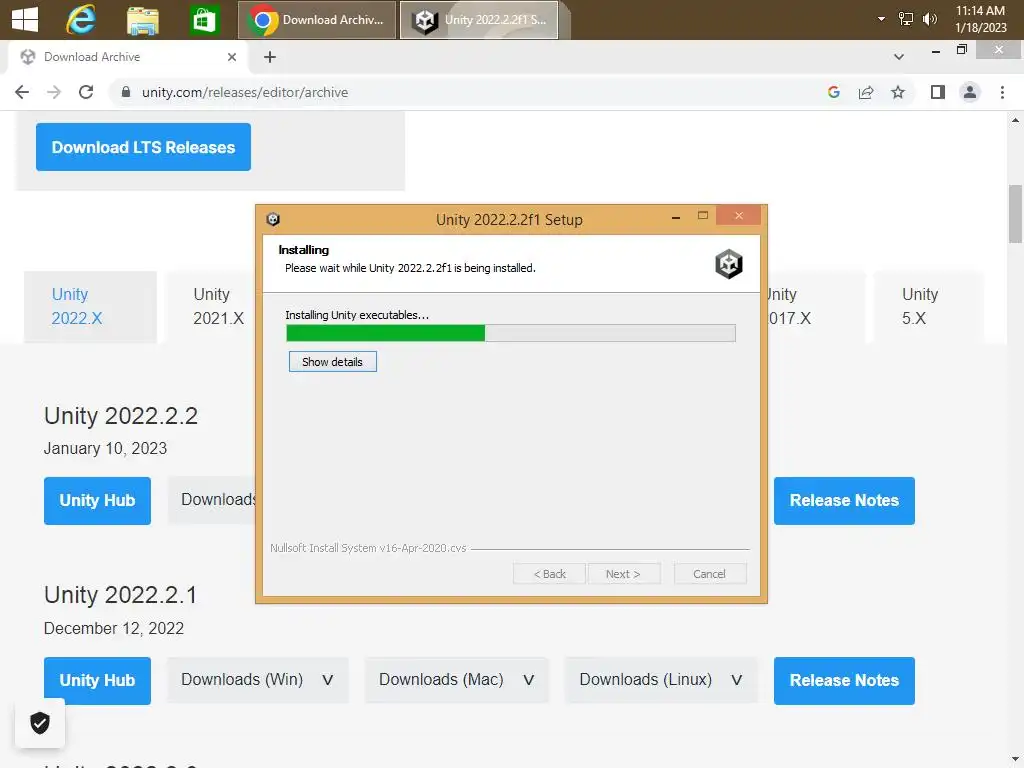
Task: Click the page vertical scrollbar thumb
Action: [x=1015, y=214]
